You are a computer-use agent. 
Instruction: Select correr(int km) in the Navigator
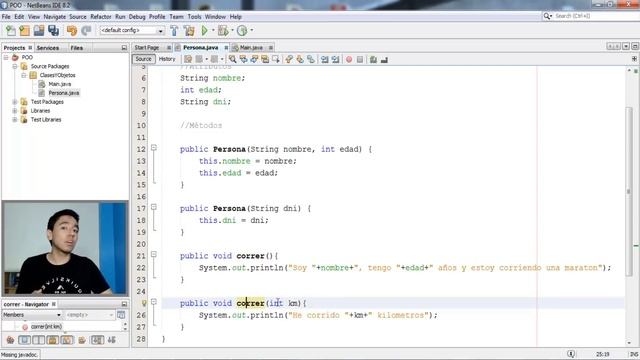pyautogui.click(x=46, y=327)
